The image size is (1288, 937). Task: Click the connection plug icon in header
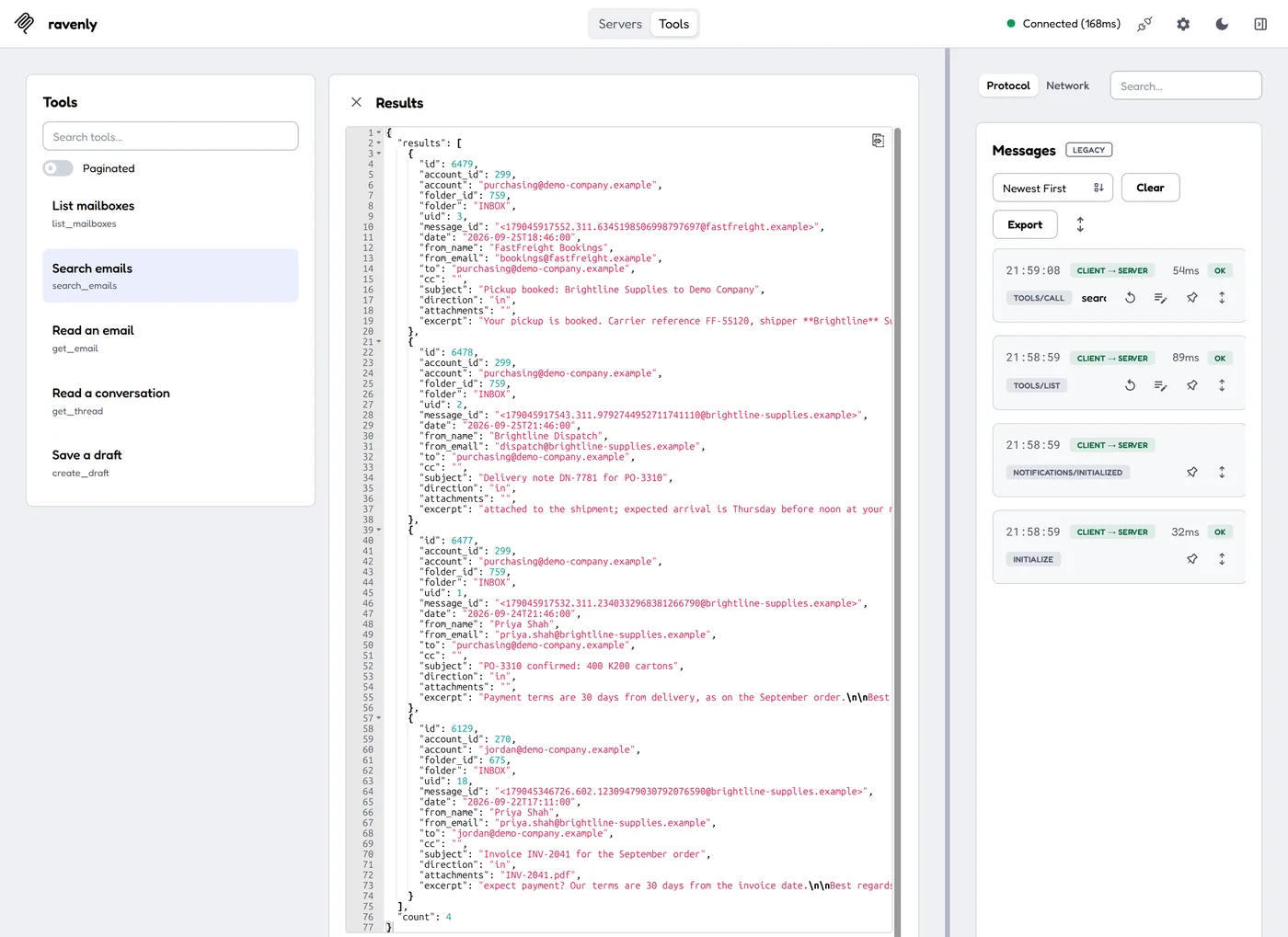(x=1144, y=24)
